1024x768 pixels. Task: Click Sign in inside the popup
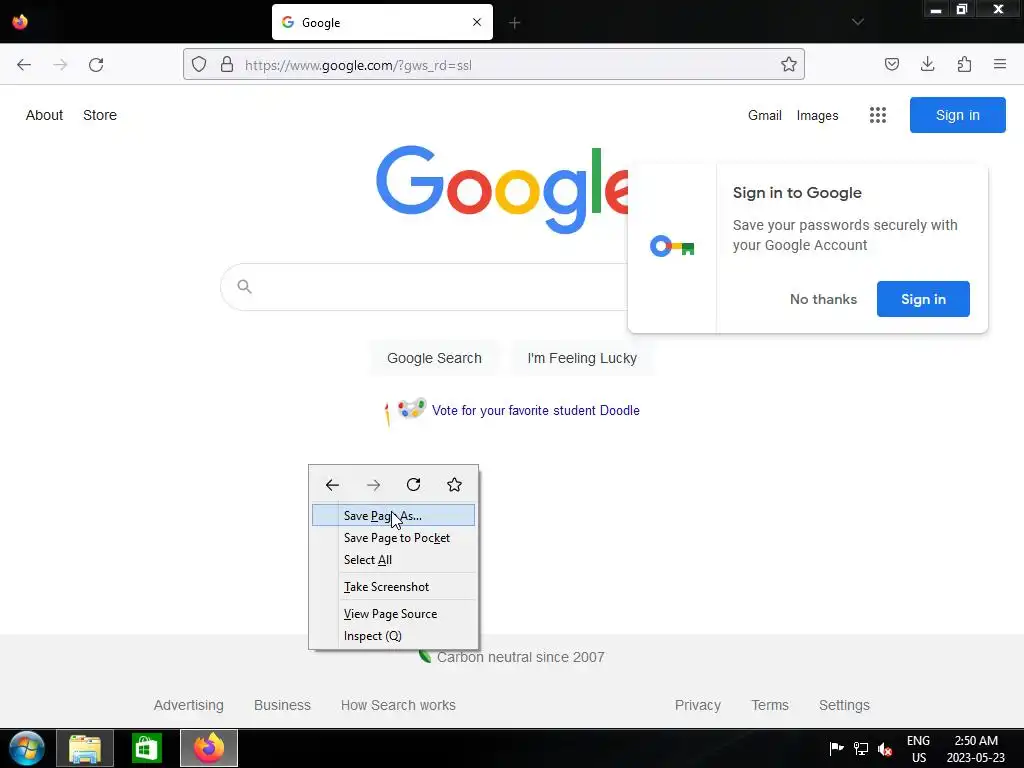(923, 299)
